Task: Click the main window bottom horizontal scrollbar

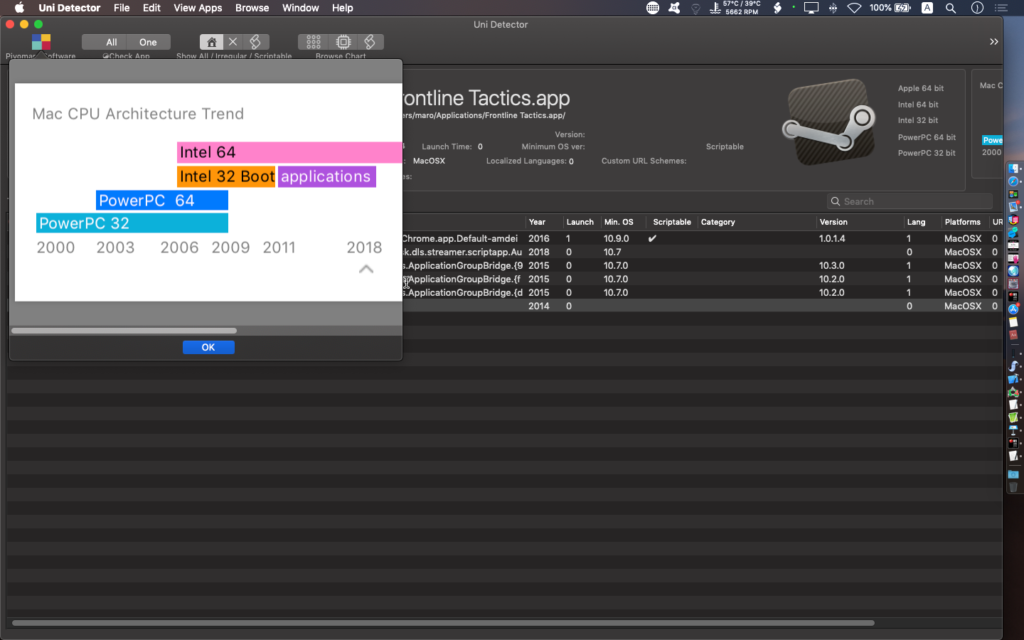Action: tap(443, 623)
